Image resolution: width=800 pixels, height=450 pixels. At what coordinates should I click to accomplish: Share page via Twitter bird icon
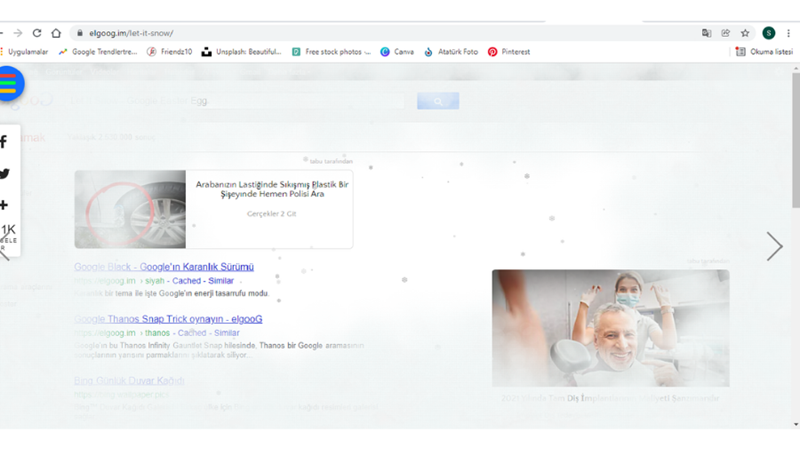coord(5,174)
